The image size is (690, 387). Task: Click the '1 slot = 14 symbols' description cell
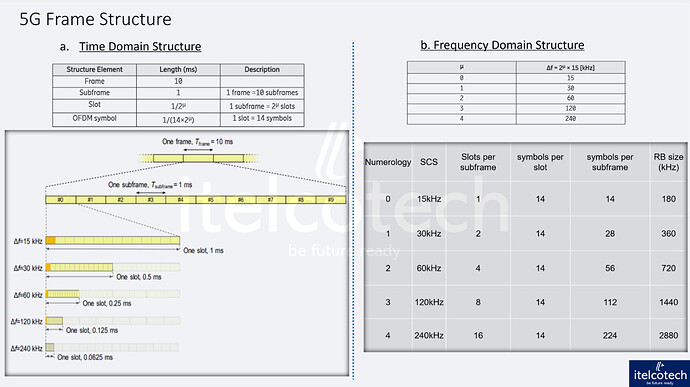[x=262, y=118]
